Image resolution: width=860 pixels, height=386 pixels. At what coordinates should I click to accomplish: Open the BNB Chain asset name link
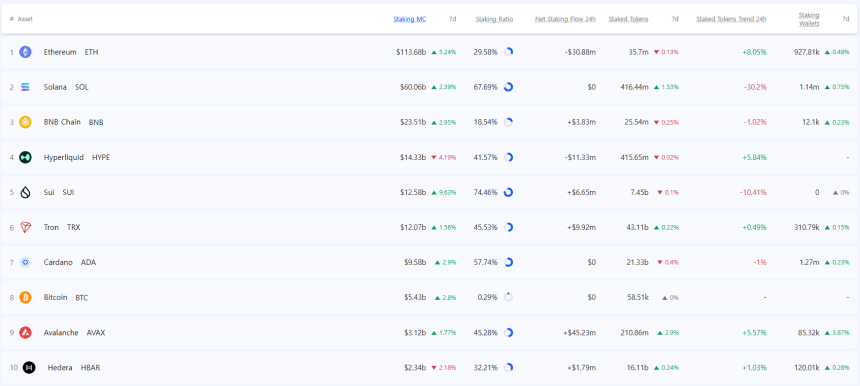point(62,122)
